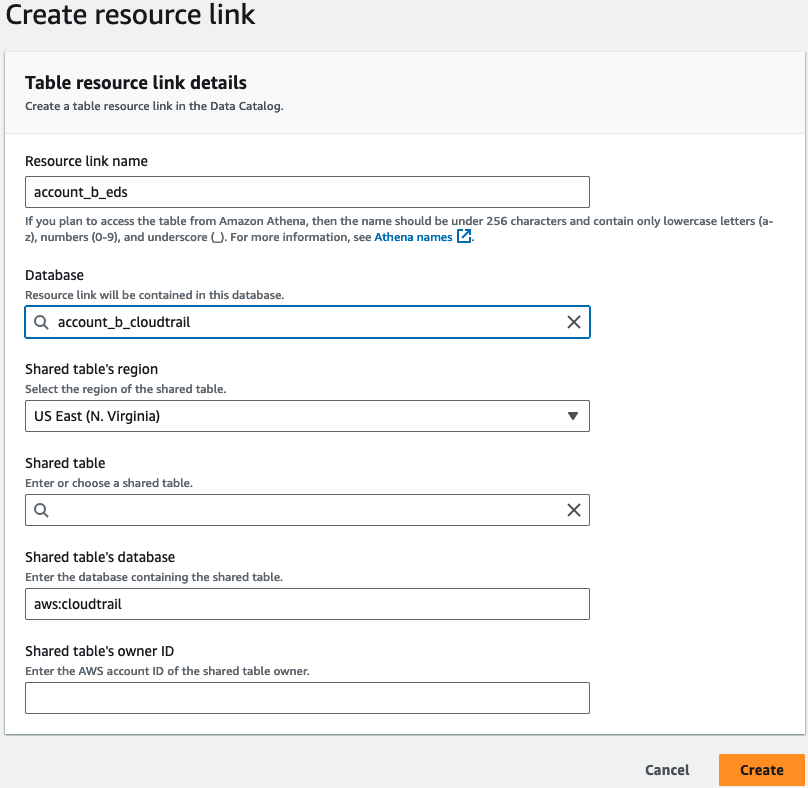Click the Shared table's database label
808x788 pixels.
[100, 558]
